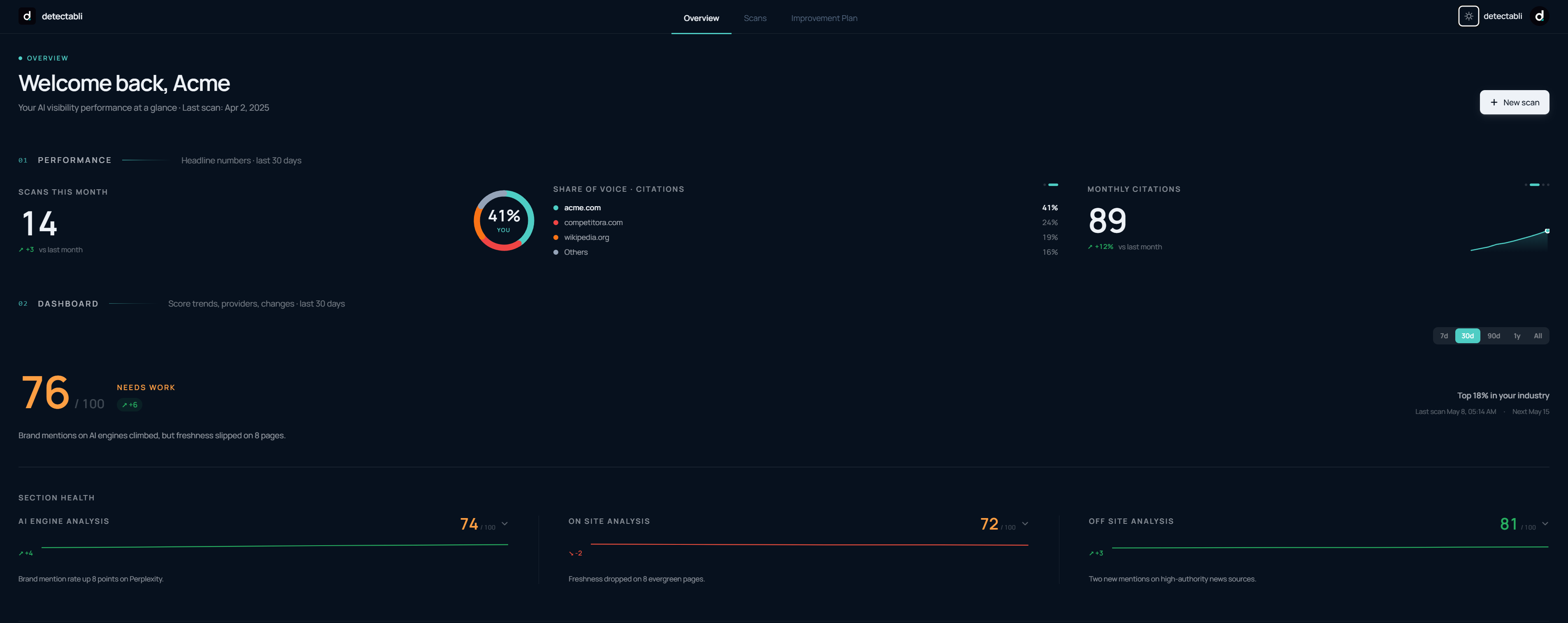Go to the Improvement Plan tab
The image size is (1568, 623).
click(x=824, y=18)
